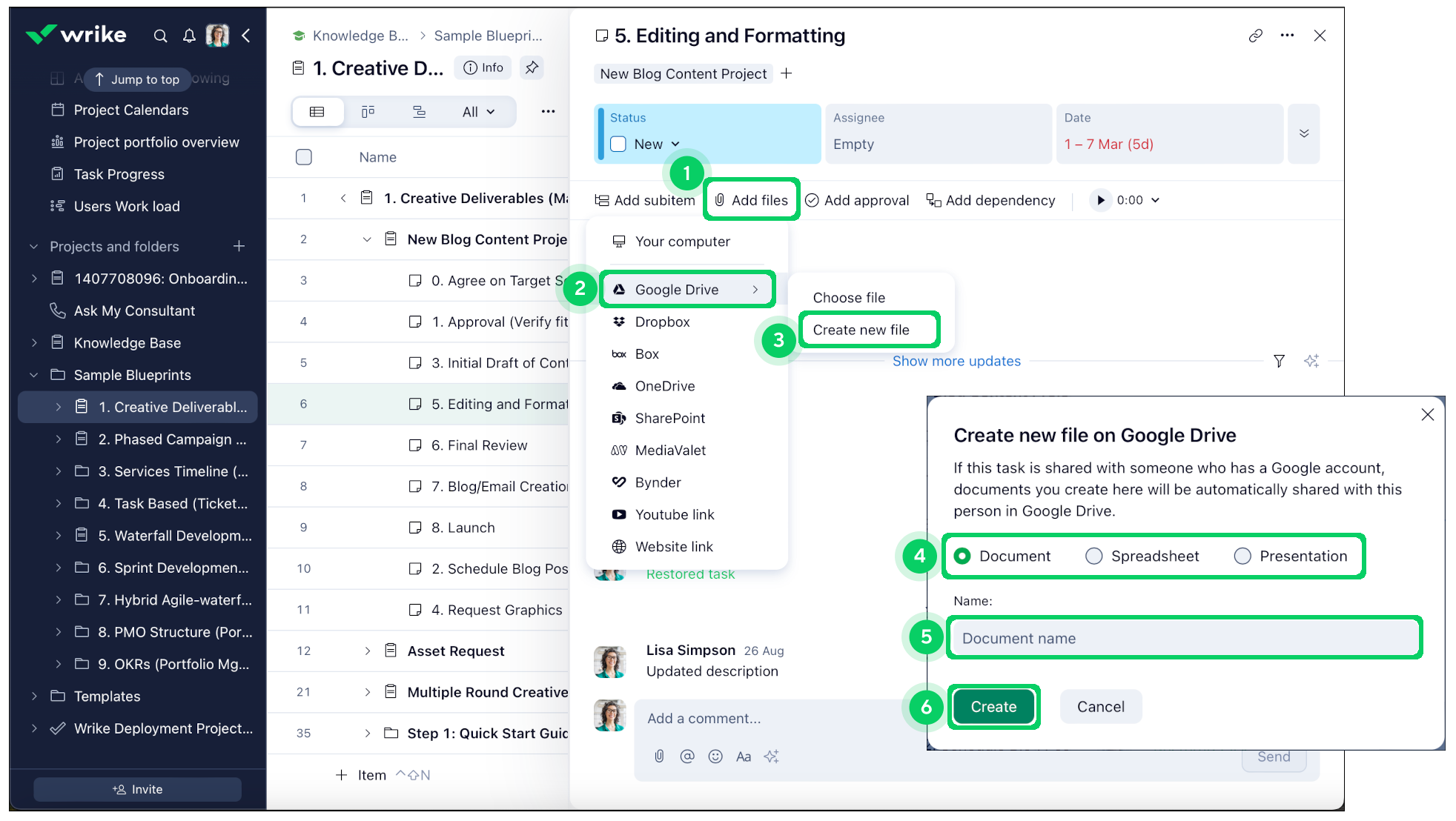The height and width of the screenshot is (821, 1456).
Task: Click the emoji smiley icon in comment box
Action: [x=715, y=757]
